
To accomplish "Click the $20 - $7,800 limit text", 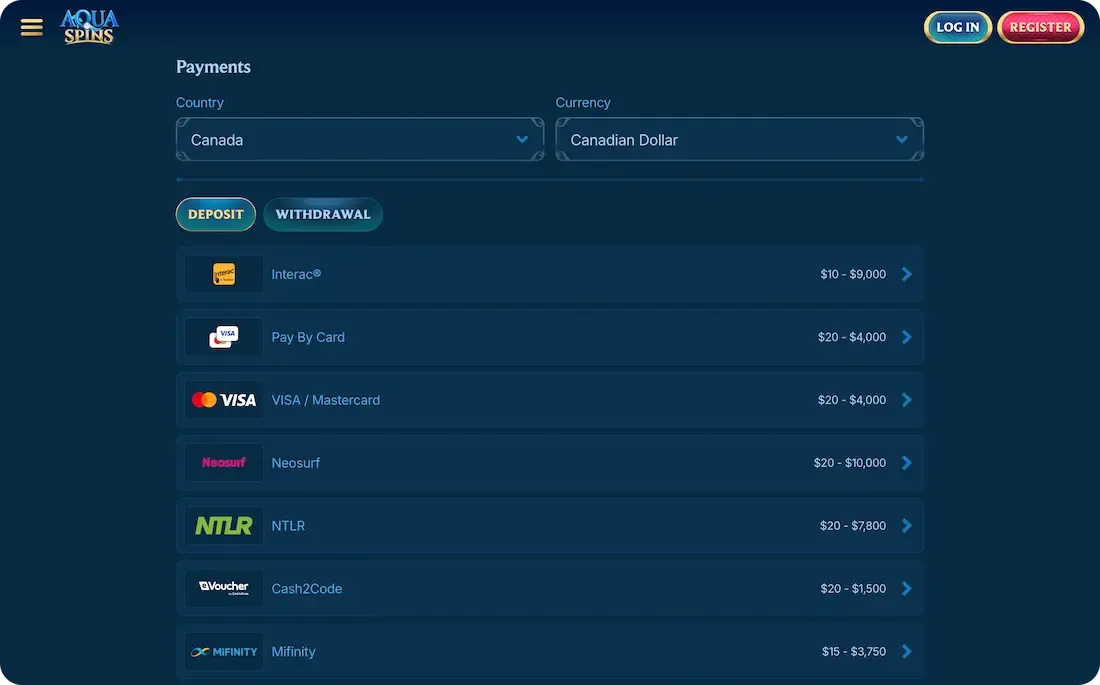I will pyautogui.click(x=853, y=526).
